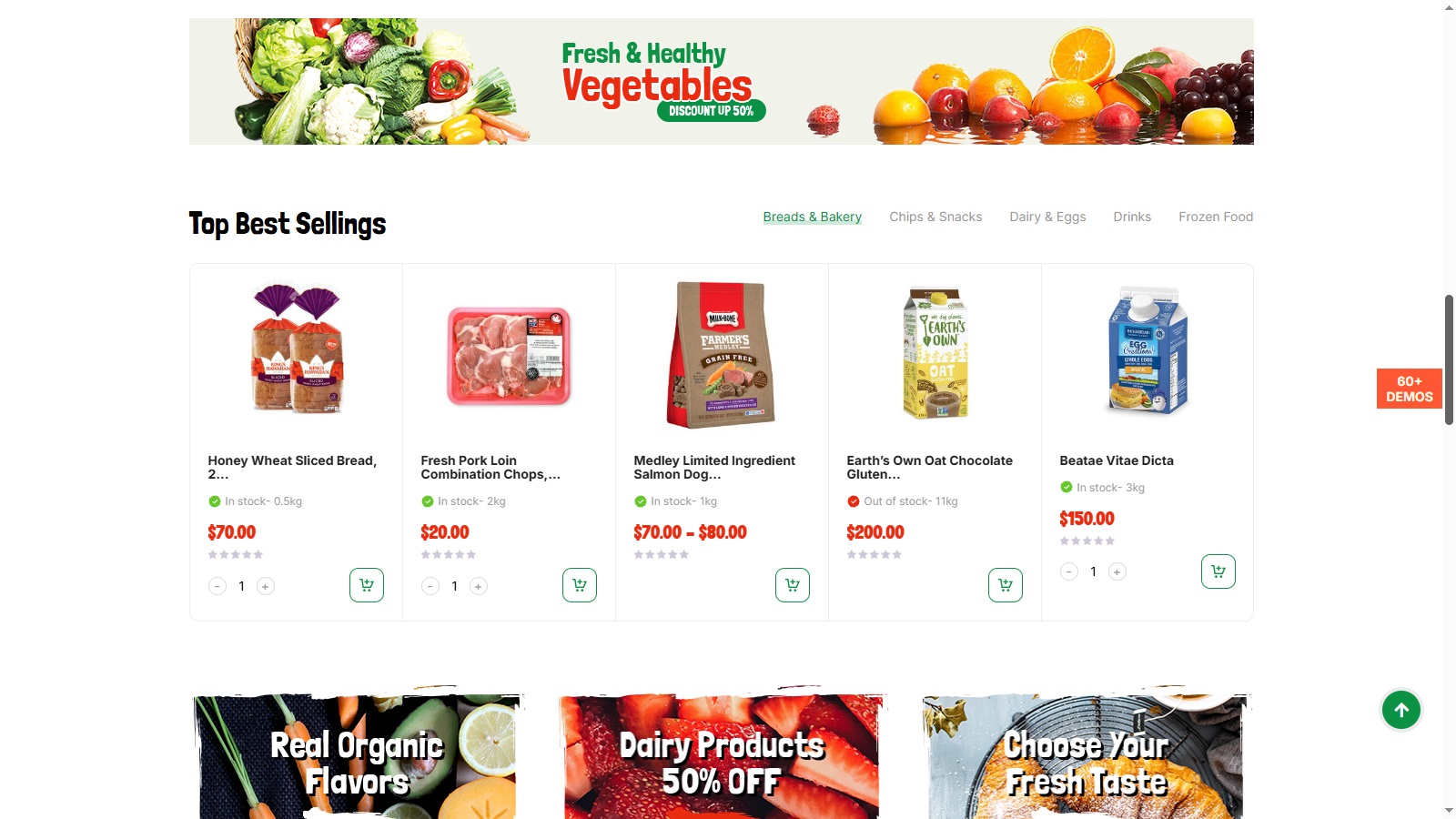Decrease quantity of Honey Wheat Sliced Bread

tap(217, 586)
